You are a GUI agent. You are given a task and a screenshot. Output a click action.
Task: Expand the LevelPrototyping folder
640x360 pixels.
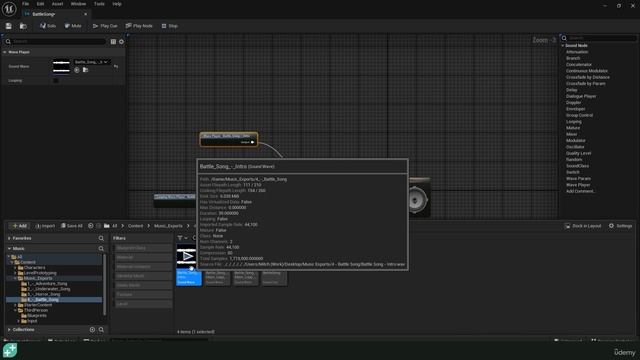click(15, 273)
